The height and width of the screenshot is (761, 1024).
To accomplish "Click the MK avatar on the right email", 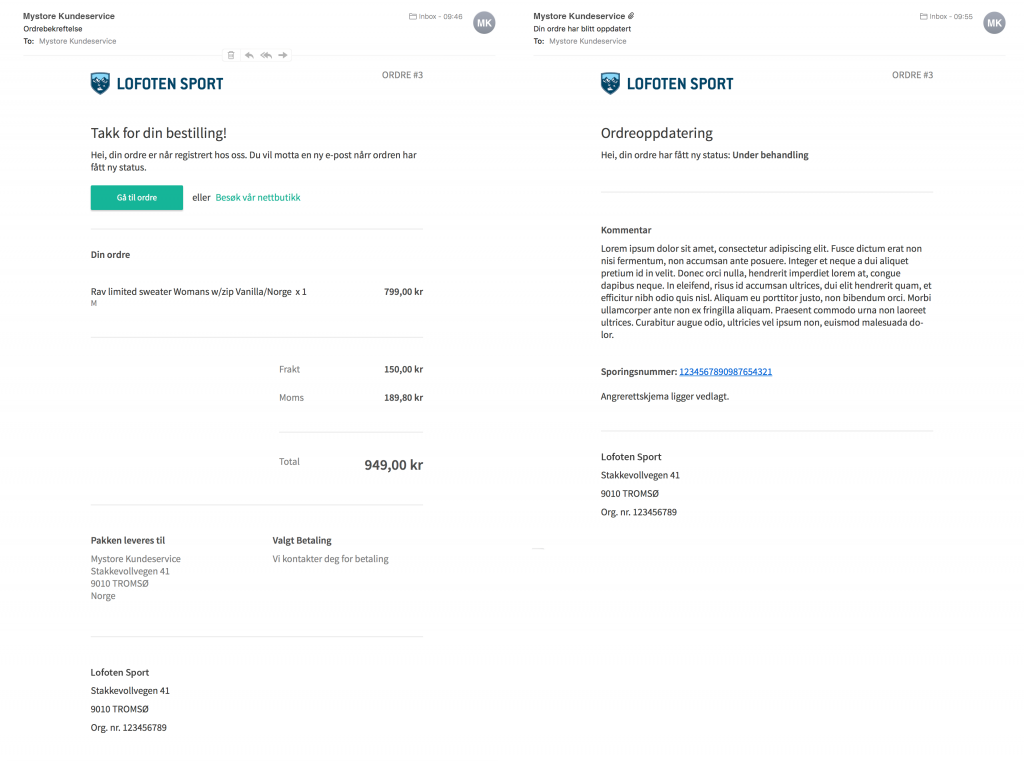I will (x=994, y=22).
